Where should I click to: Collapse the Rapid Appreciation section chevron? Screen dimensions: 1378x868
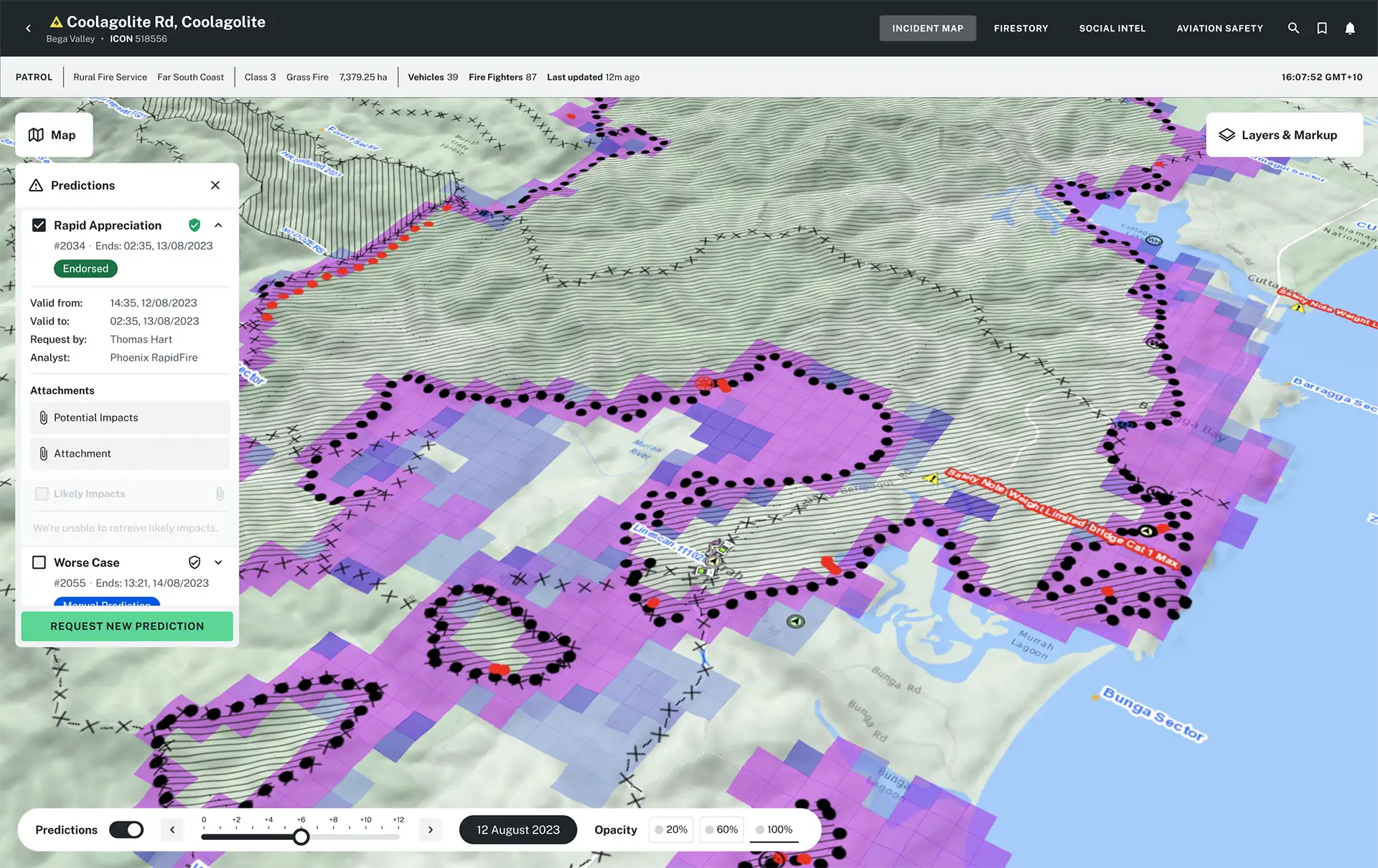pos(218,225)
